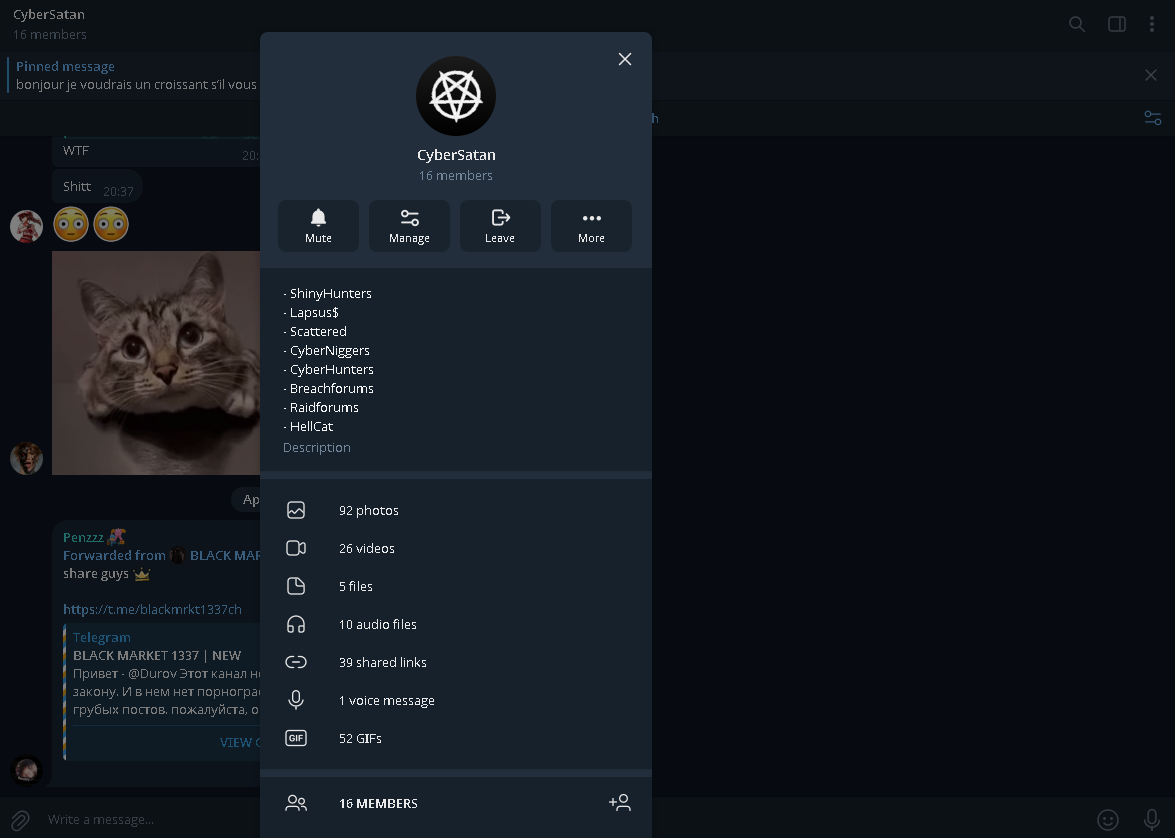Open the Forwarded from BLACK MARKET source

tap(161, 555)
